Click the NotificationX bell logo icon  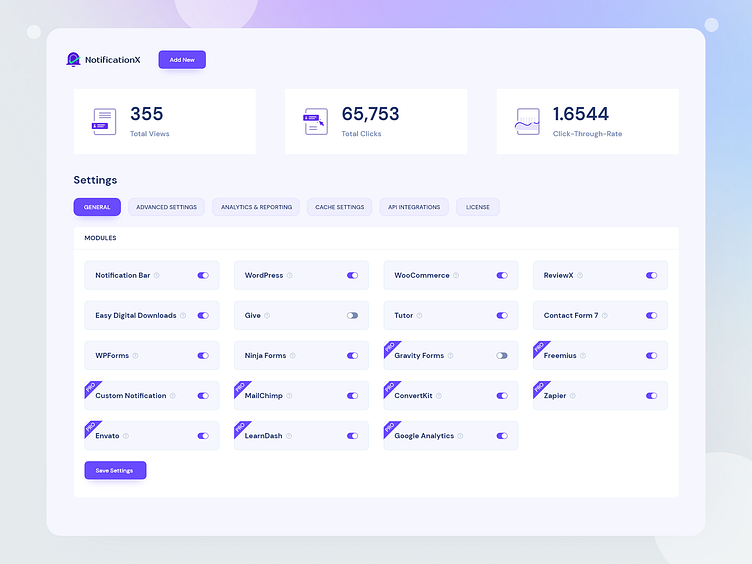point(73,59)
